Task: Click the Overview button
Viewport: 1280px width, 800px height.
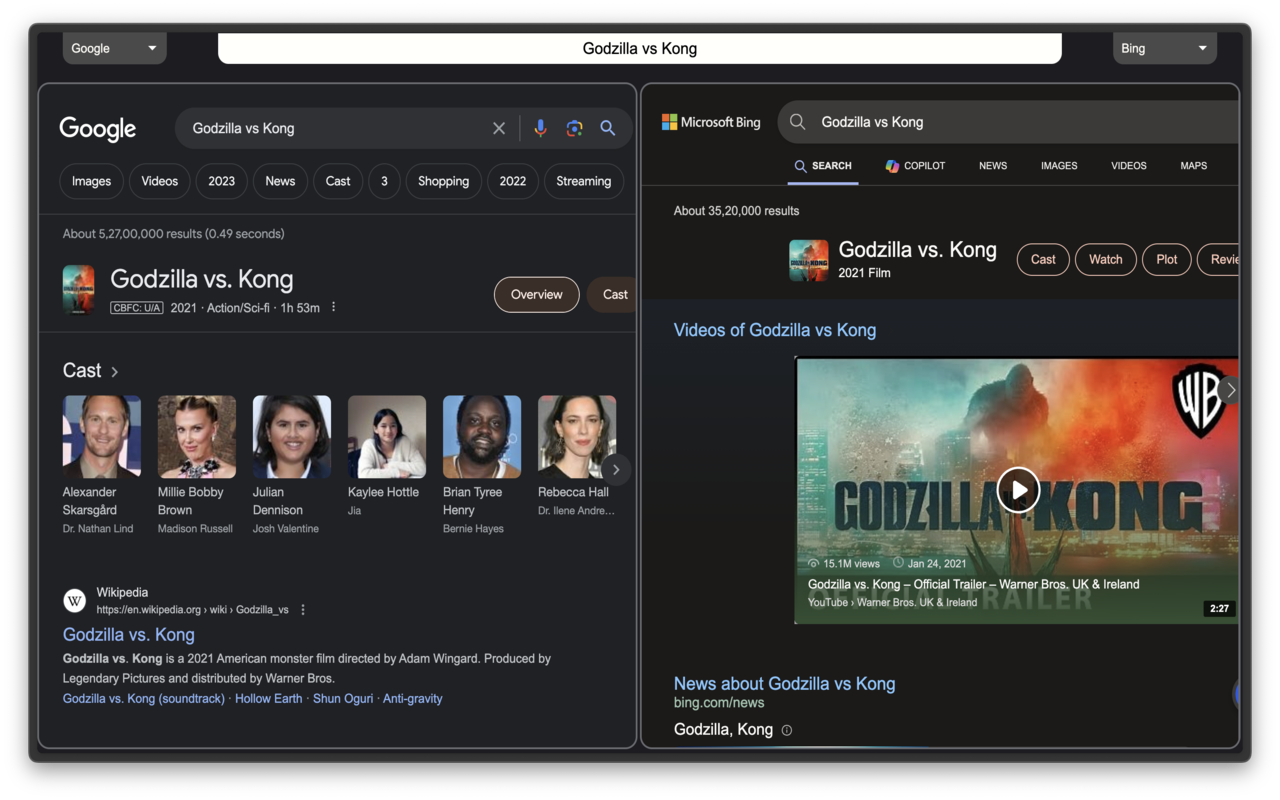Action: tap(537, 294)
